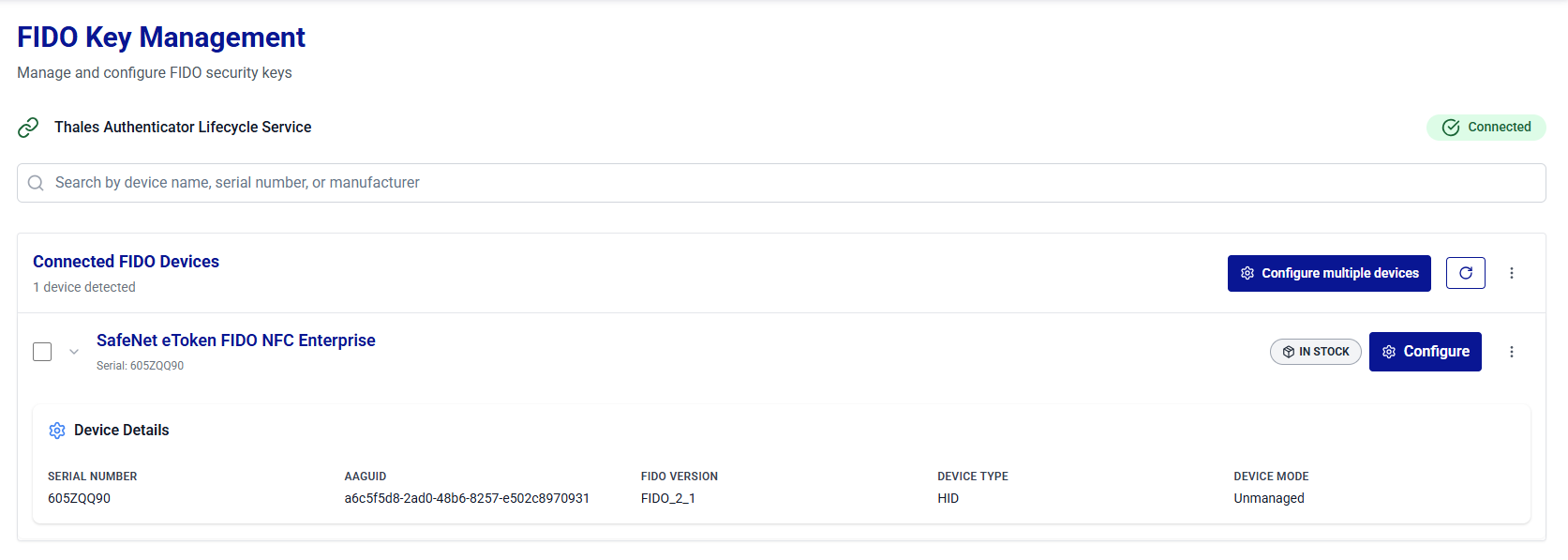Configure the SafeNet eToken device
Viewport: 1568px width, 560px height.
tap(1425, 352)
